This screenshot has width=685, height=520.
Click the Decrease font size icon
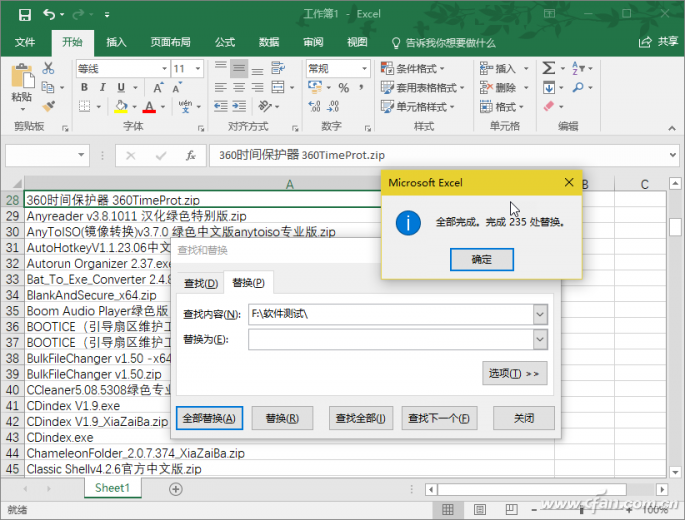(177, 87)
